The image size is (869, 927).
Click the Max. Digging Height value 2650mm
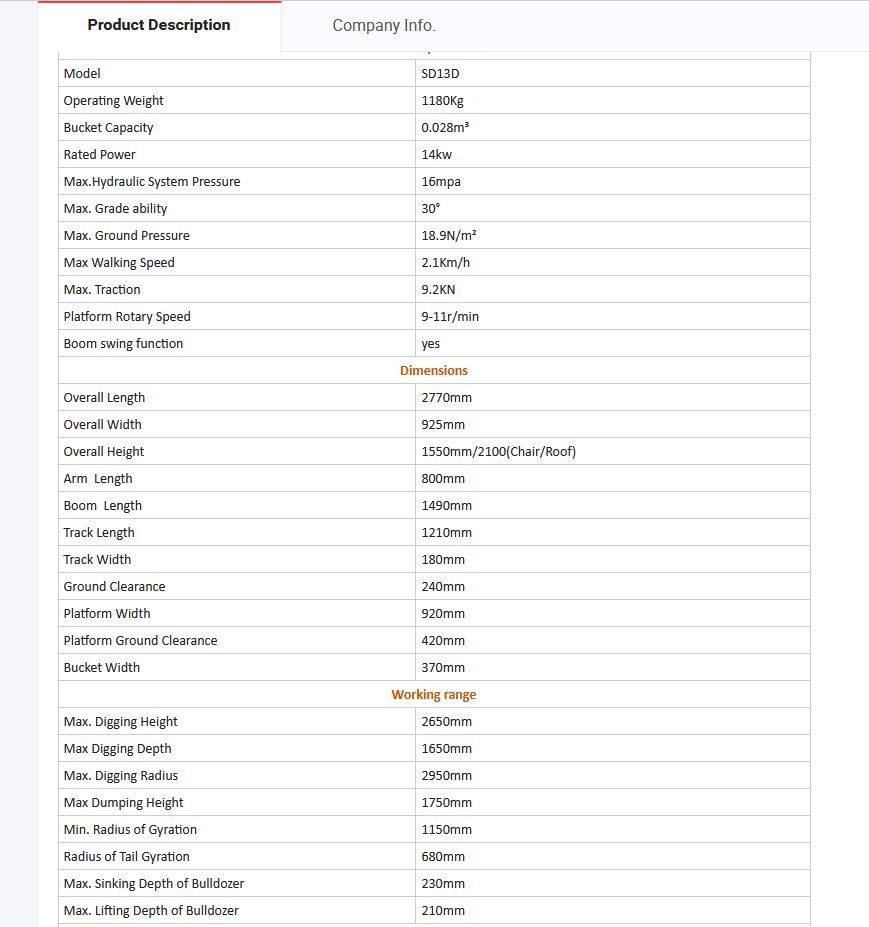coord(443,721)
